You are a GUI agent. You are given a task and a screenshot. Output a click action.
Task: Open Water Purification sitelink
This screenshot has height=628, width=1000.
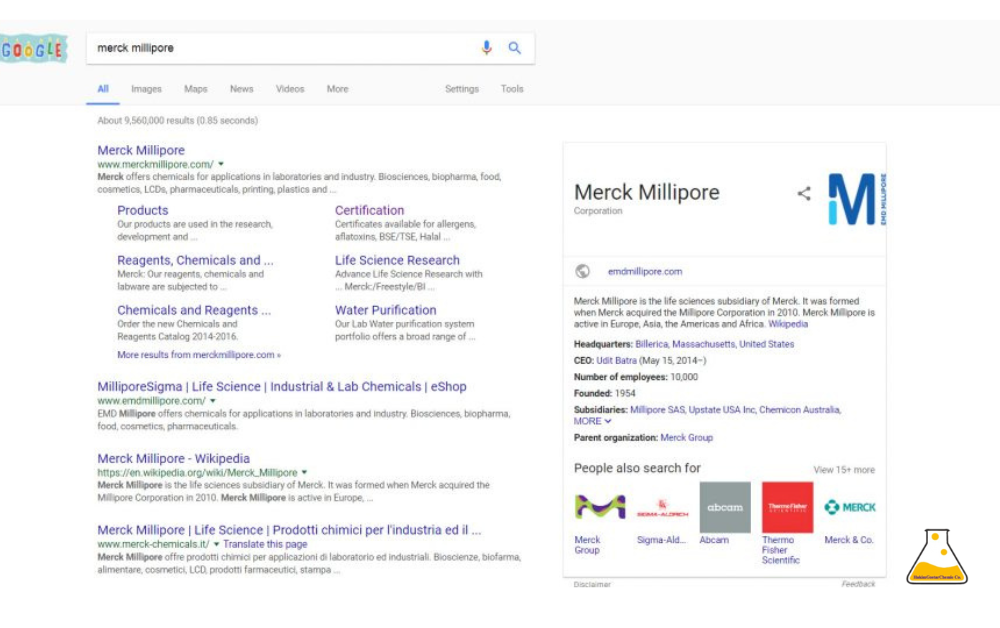[386, 310]
